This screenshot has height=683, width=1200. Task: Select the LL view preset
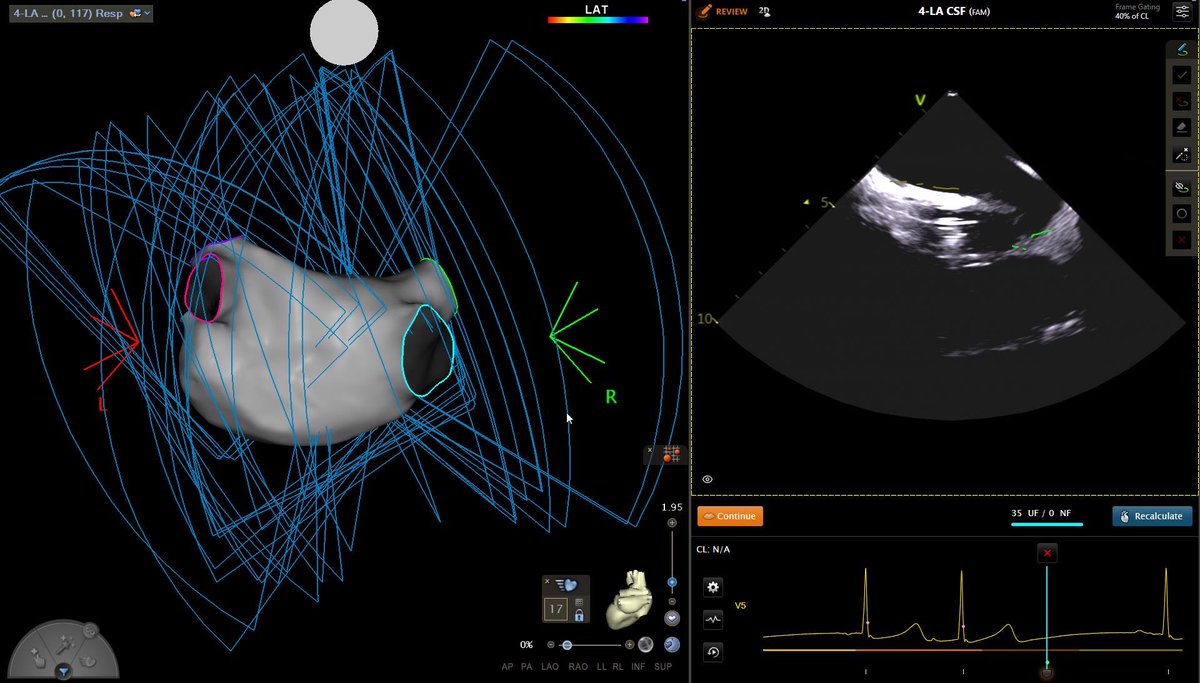pyautogui.click(x=602, y=667)
